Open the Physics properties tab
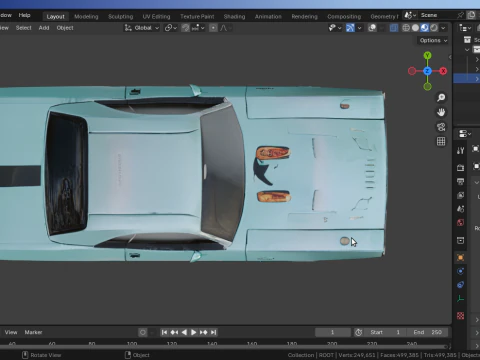480x360 pixels. pyautogui.click(x=460, y=271)
